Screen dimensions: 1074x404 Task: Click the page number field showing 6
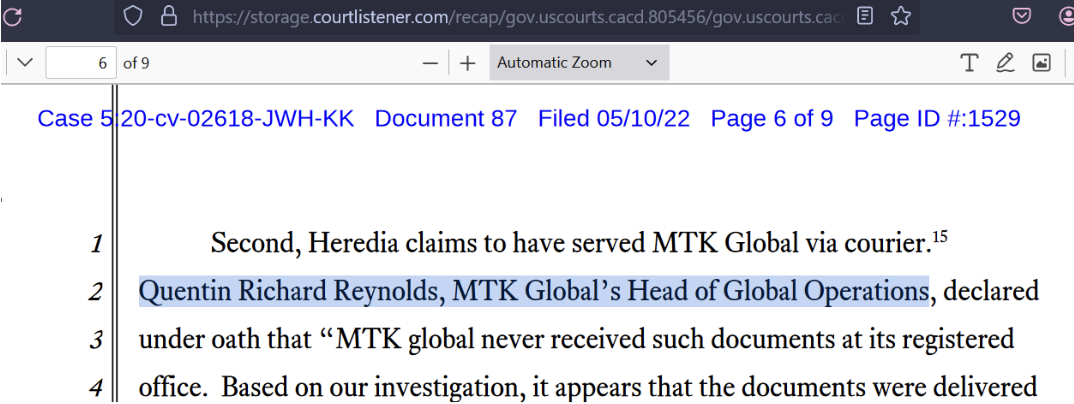click(81, 63)
